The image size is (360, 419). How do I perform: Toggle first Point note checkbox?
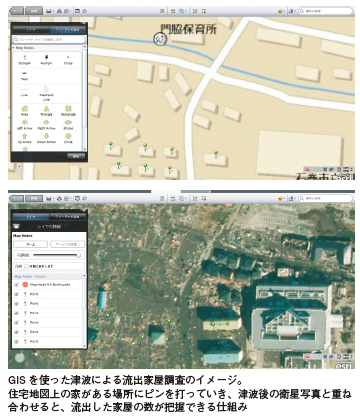coord(17,294)
